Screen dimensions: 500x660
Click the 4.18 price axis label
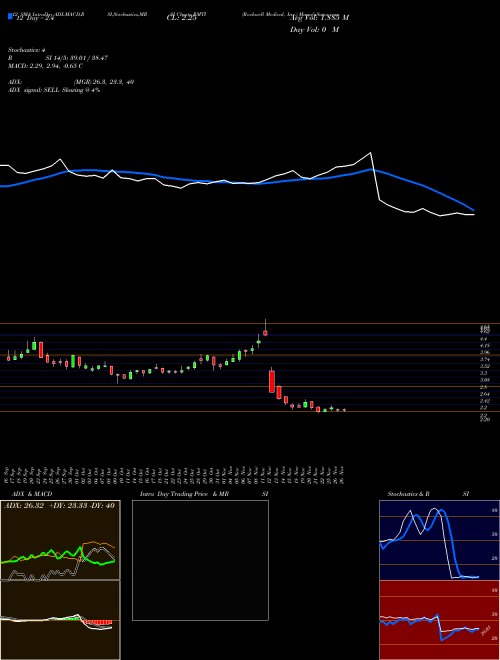pos(484,345)
